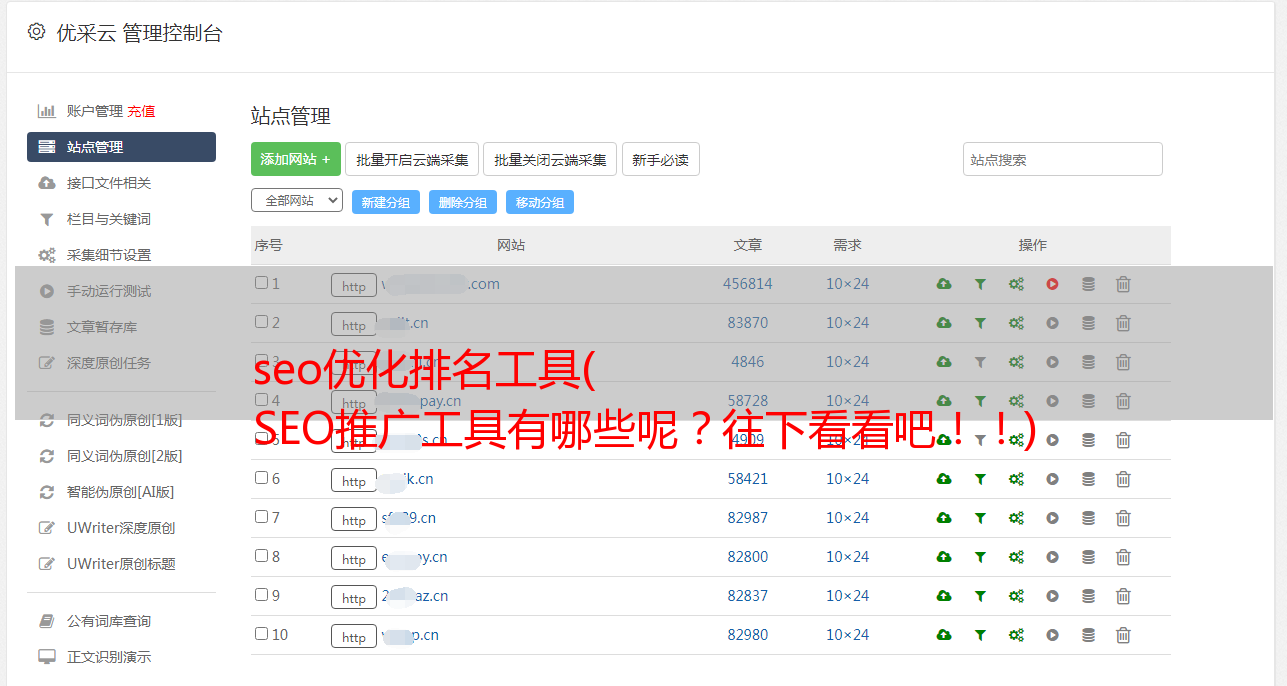Check the box for row 7
This screenshot has height=686, width=1287.
coord(261,517)
